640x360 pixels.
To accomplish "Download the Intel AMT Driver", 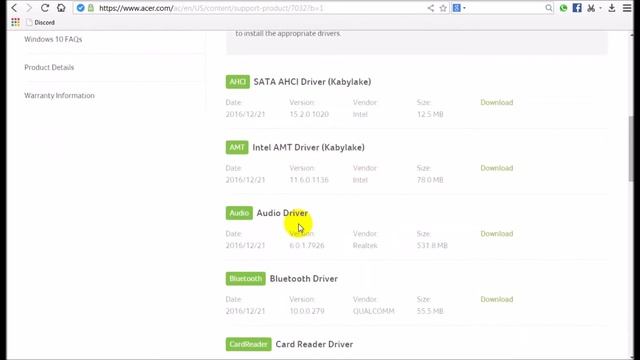I will click(x=496, y=168).
